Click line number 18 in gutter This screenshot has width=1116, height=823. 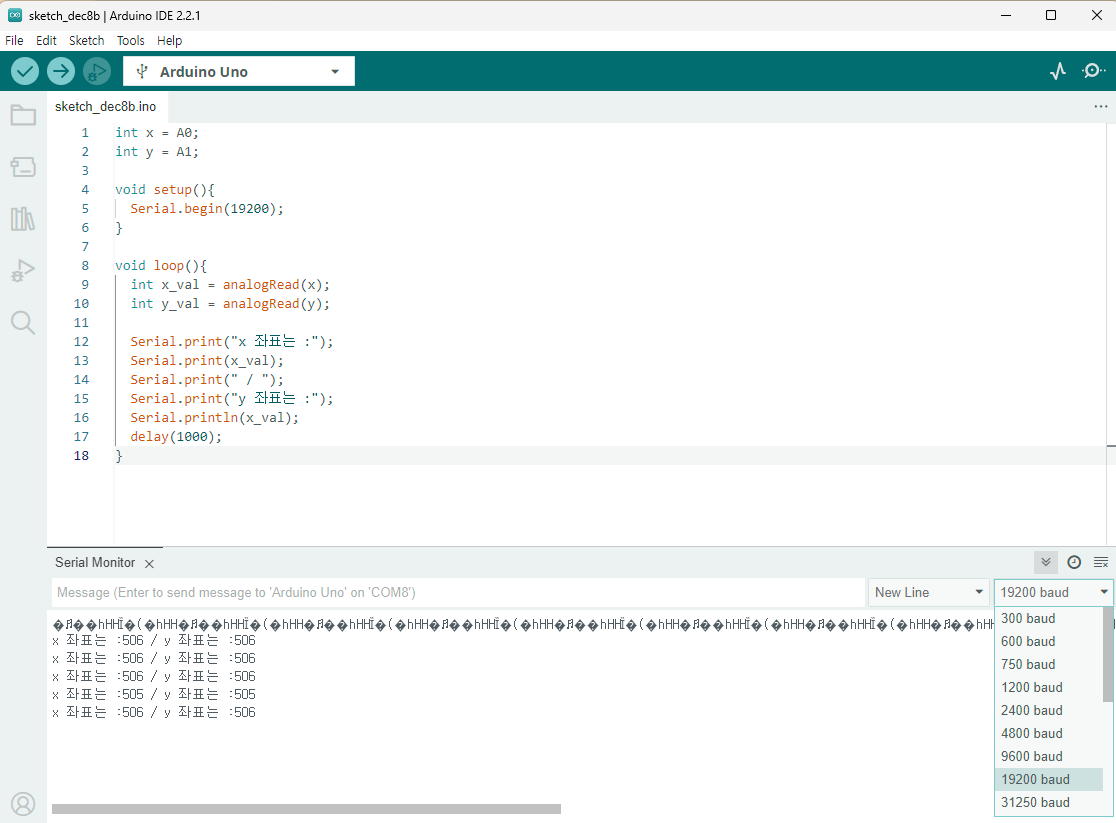[x=81, y=456]
